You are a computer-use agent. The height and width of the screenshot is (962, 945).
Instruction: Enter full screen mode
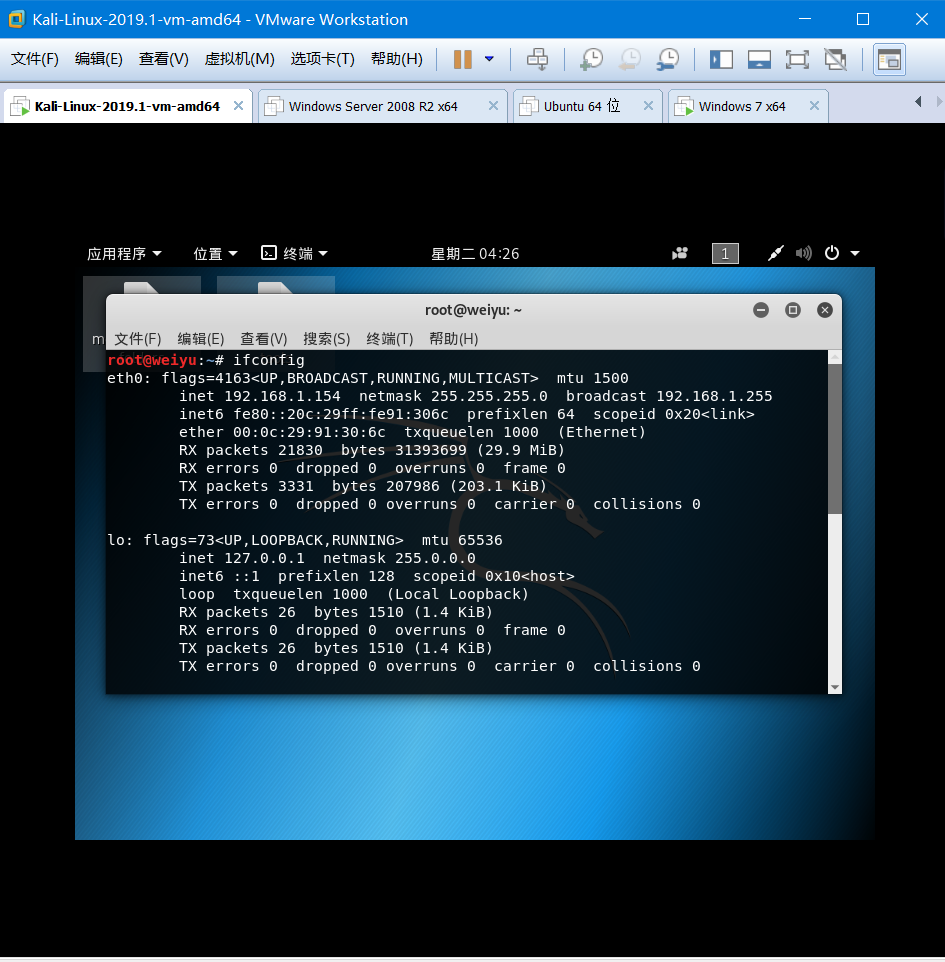click(797, 60)
